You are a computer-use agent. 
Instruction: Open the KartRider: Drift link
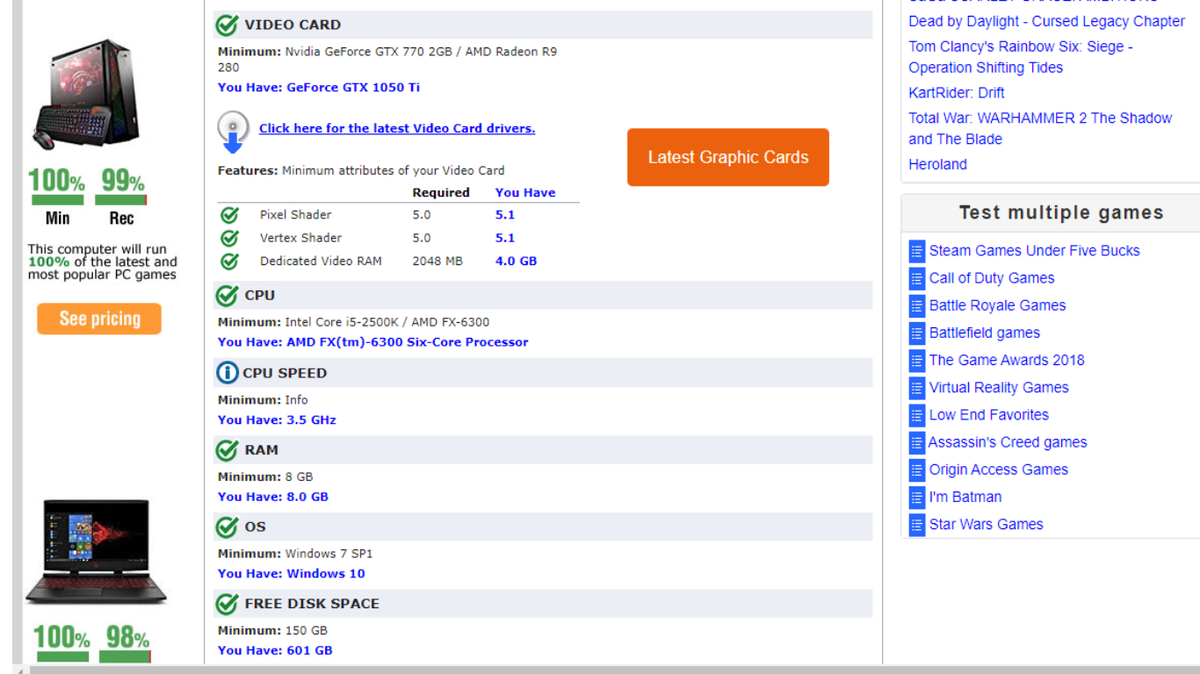point(956,93)
